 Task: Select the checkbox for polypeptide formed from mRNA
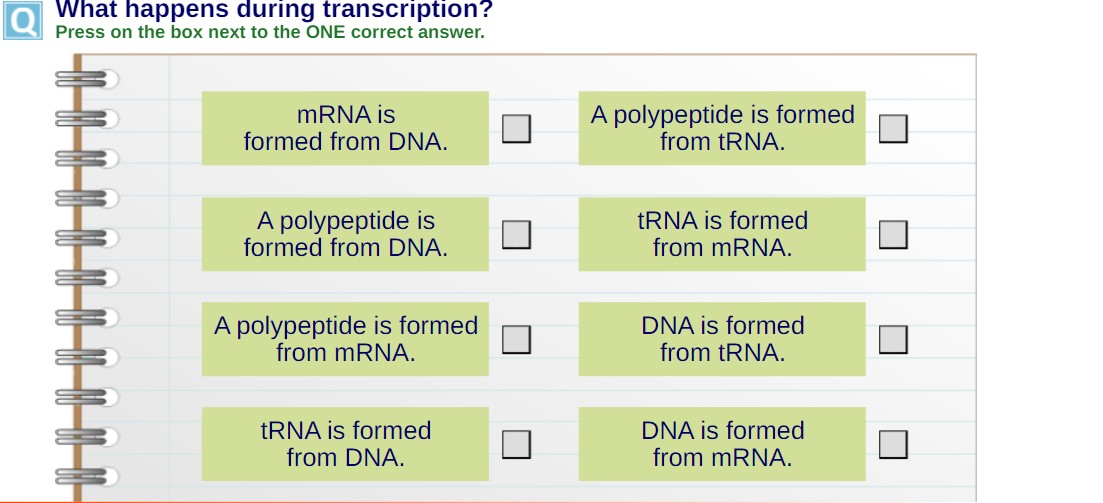[x=515, y=339]
